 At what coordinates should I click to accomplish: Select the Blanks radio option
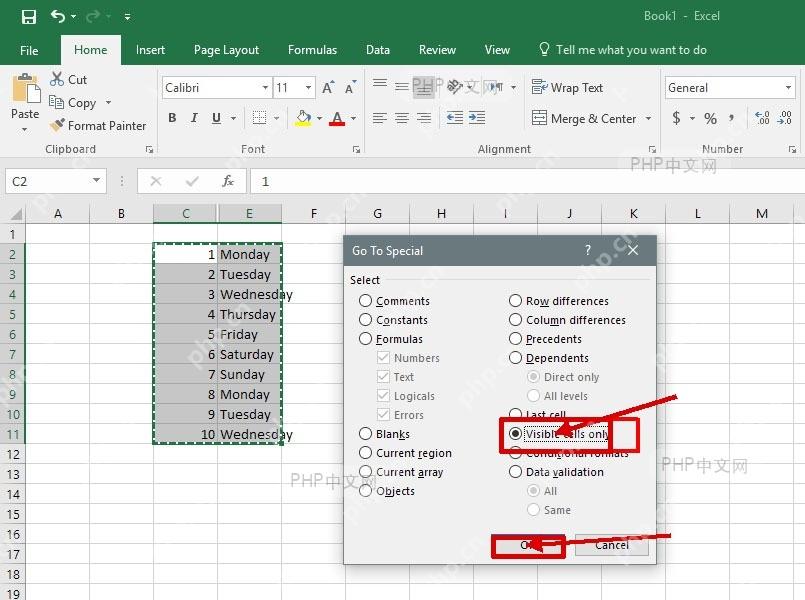pos(365,434)
